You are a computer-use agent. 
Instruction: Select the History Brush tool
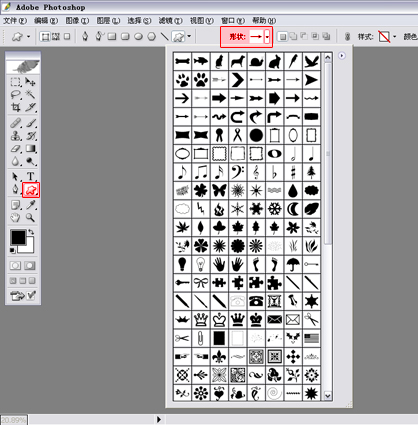[x=30, y=136]
